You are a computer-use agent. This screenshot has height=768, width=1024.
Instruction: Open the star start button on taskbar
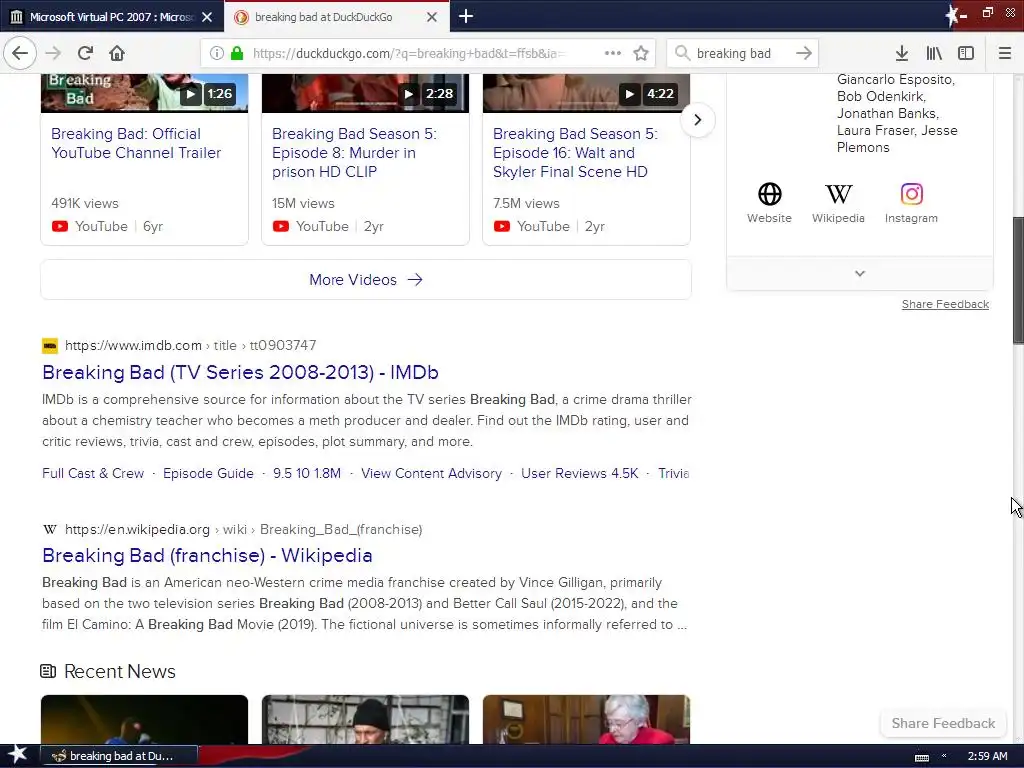tap(17, 755)
